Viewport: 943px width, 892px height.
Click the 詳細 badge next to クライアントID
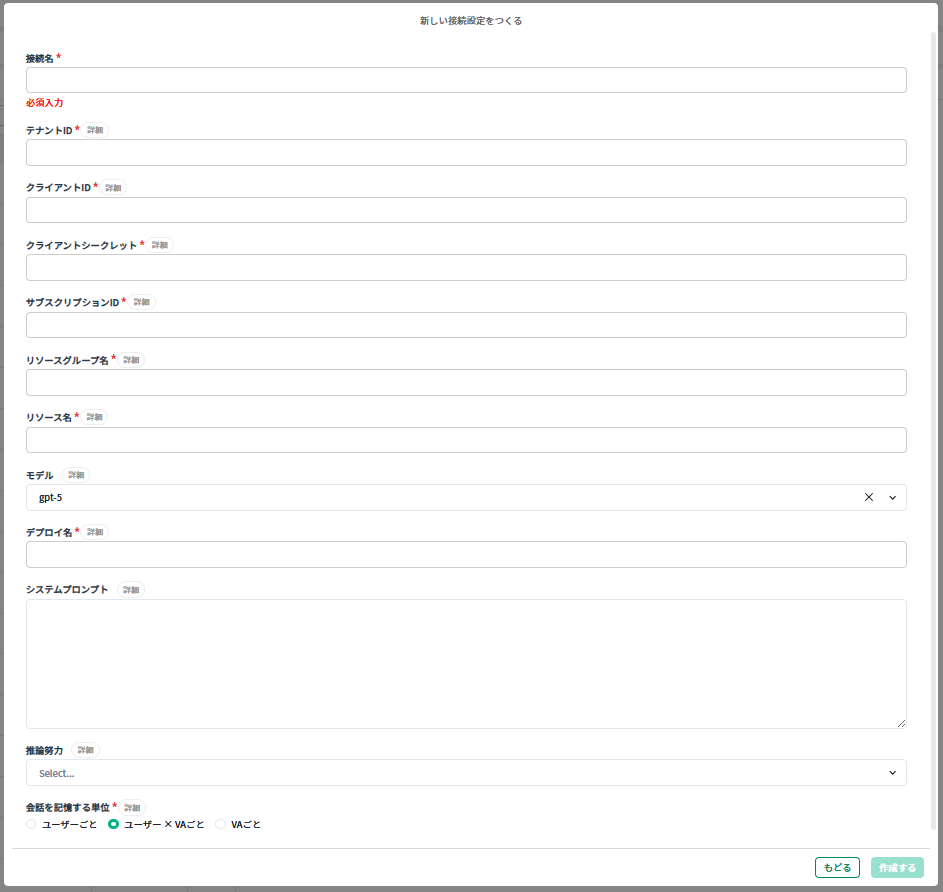[x=113, y=187]
